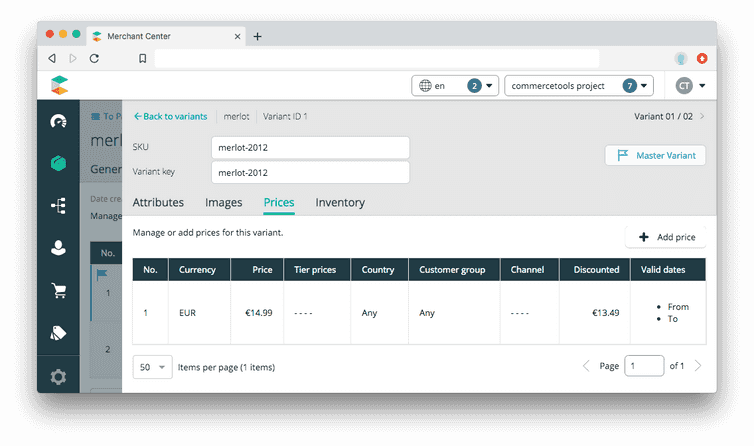Expand the en language dropdown
754x446 pixels.
[x=454, y=86]
